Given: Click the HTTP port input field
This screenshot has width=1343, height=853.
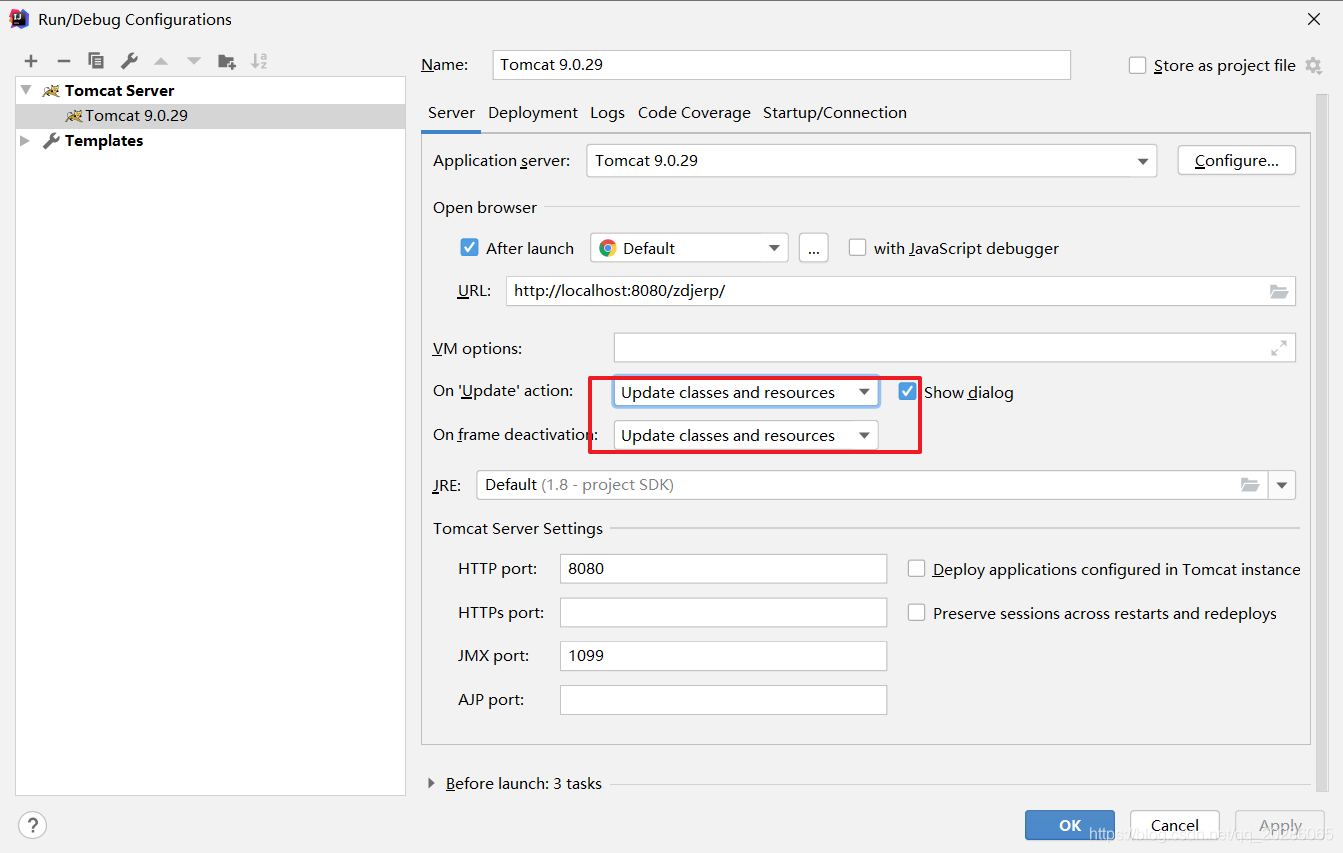Looking at the screenshot, I should tap(723, 569).
